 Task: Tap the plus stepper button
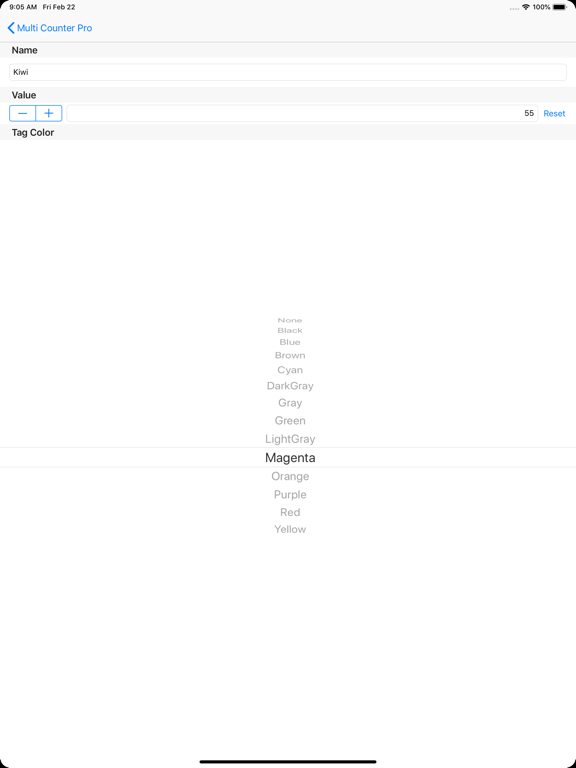(x=49, y=113)
